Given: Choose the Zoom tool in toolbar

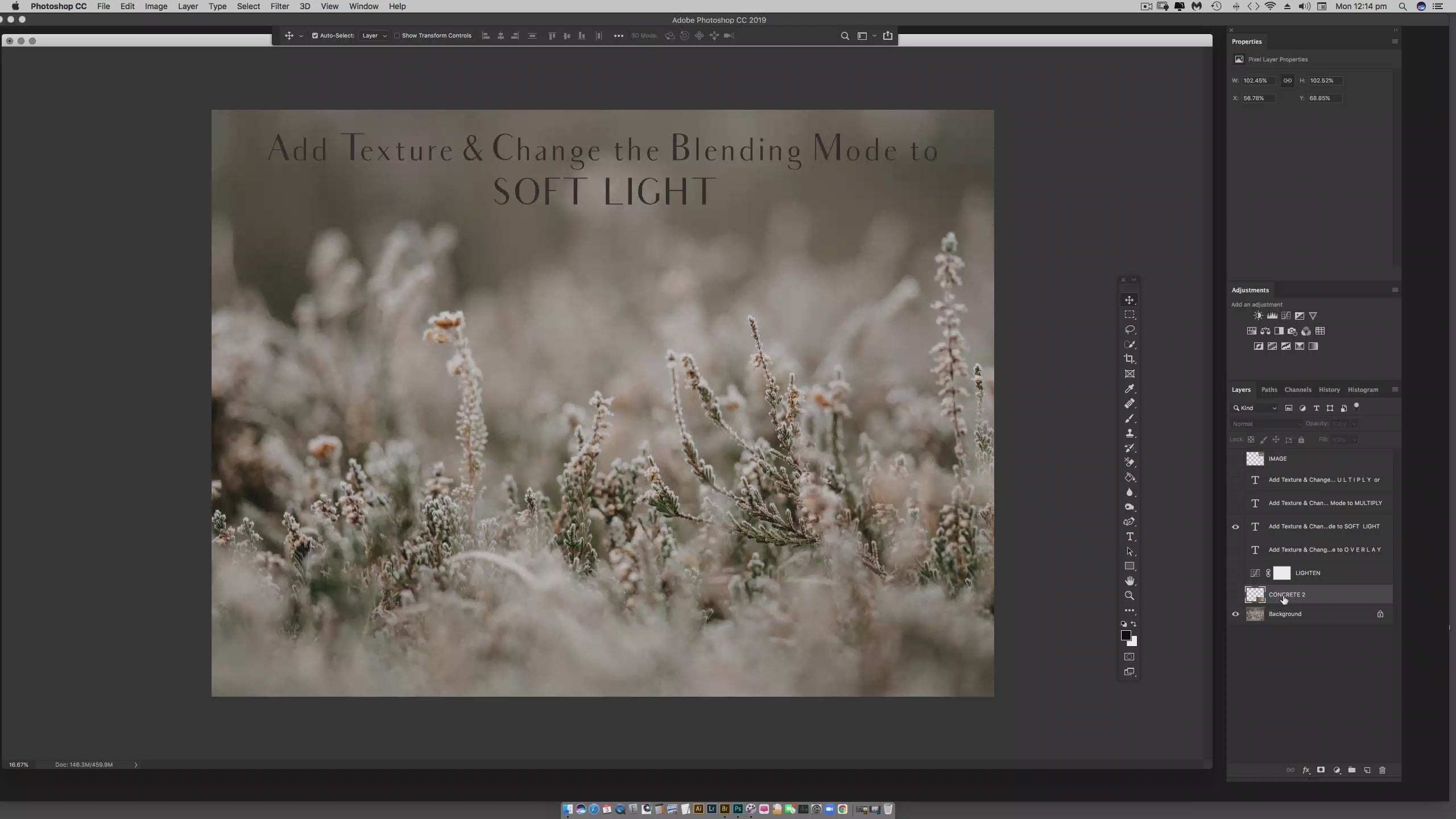Looking at the screenshot, I should tap(1130, 595).
